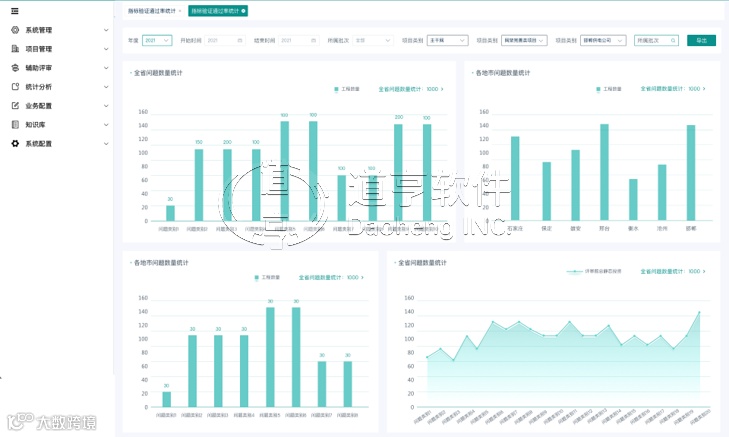The image size is (729, 437).
Task: Click the 系统管理 gear icon
Action: 15,30
